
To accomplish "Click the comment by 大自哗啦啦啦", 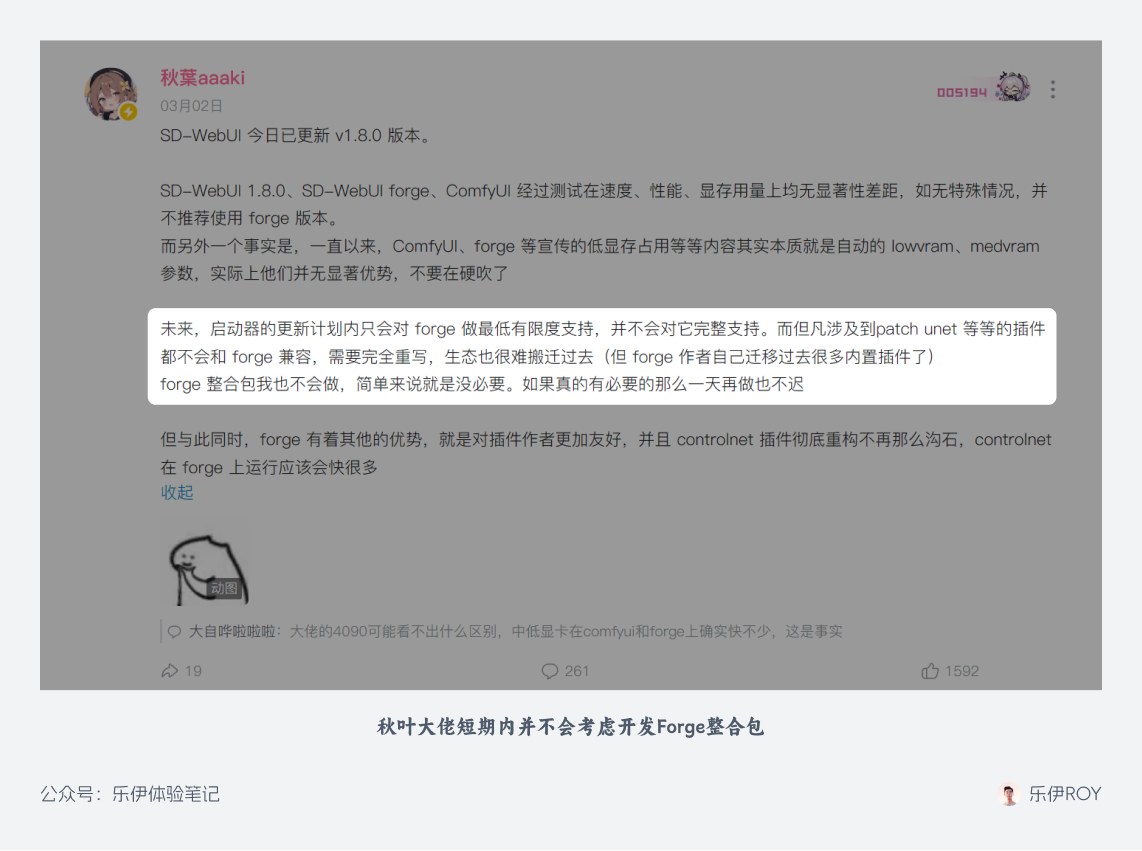I will click(x=500, y=631).
